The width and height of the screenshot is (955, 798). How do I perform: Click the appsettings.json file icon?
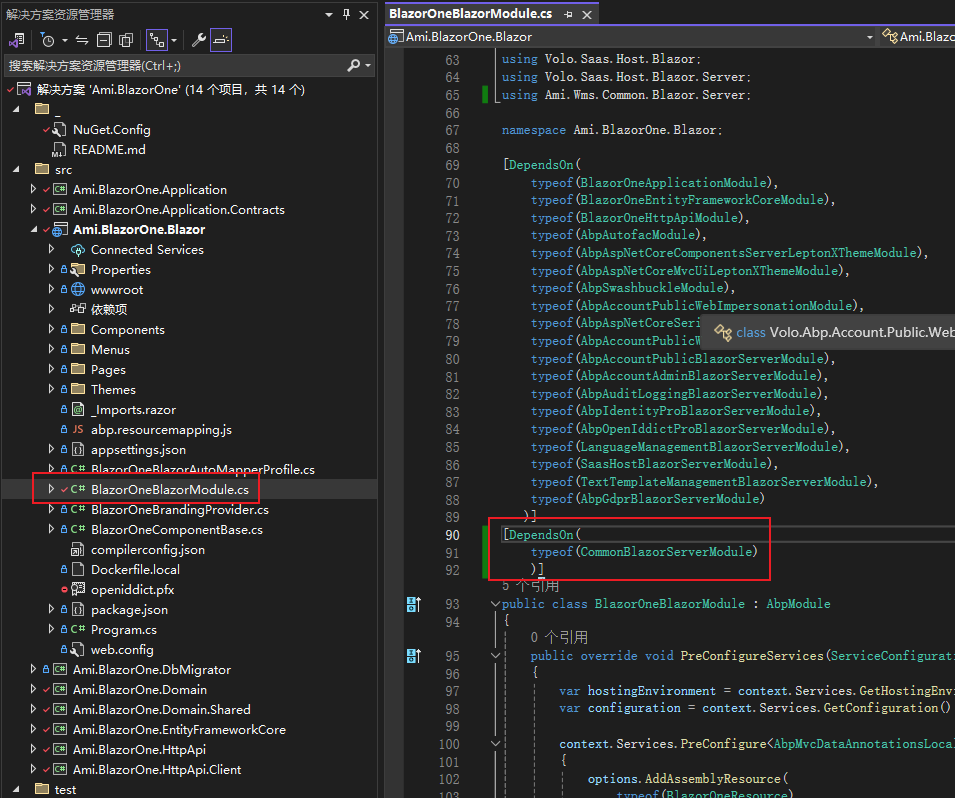(78, 450)
